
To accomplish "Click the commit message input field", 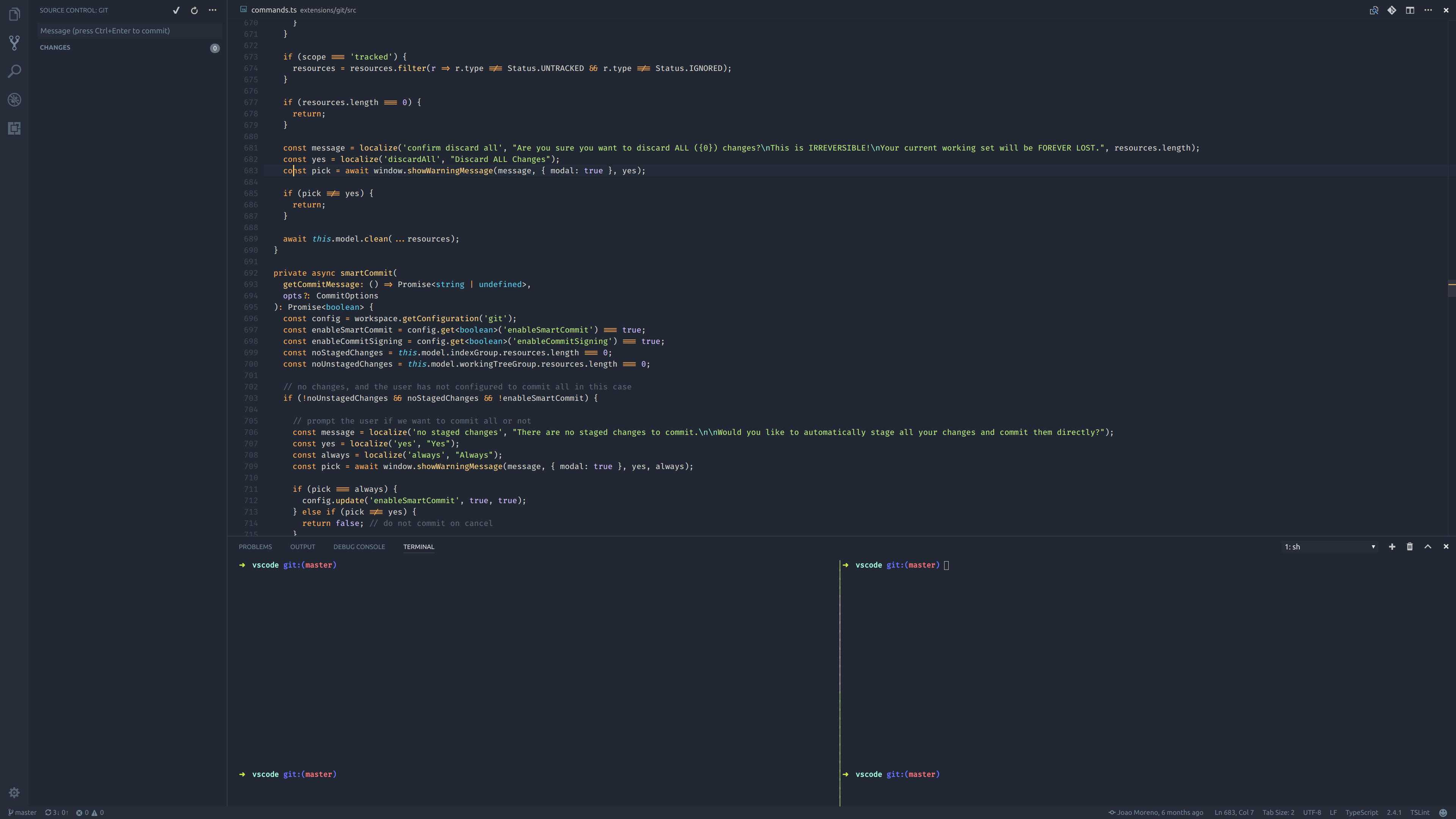I will pos(129,30).
